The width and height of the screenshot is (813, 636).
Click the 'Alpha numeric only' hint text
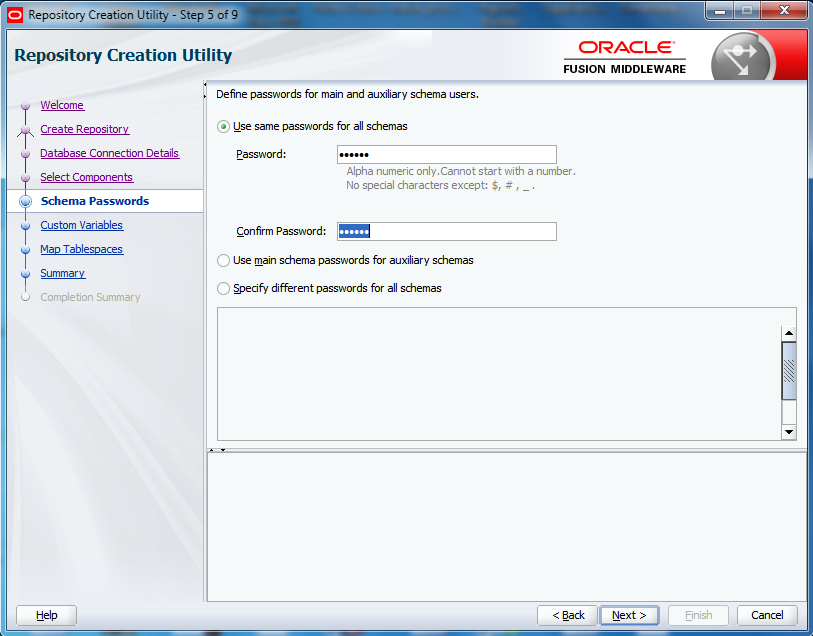coord(461,171)
